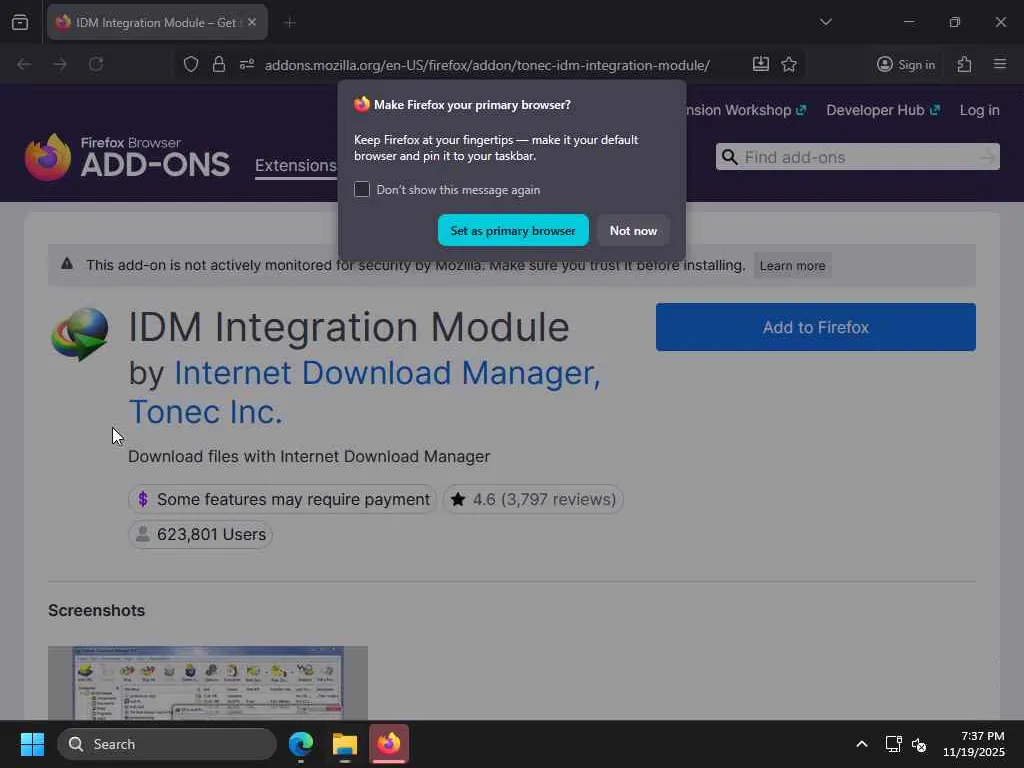1024x768 pixels.
Task: Open the IDM screenshot thumbnail
Action: [x=208, y=683]
